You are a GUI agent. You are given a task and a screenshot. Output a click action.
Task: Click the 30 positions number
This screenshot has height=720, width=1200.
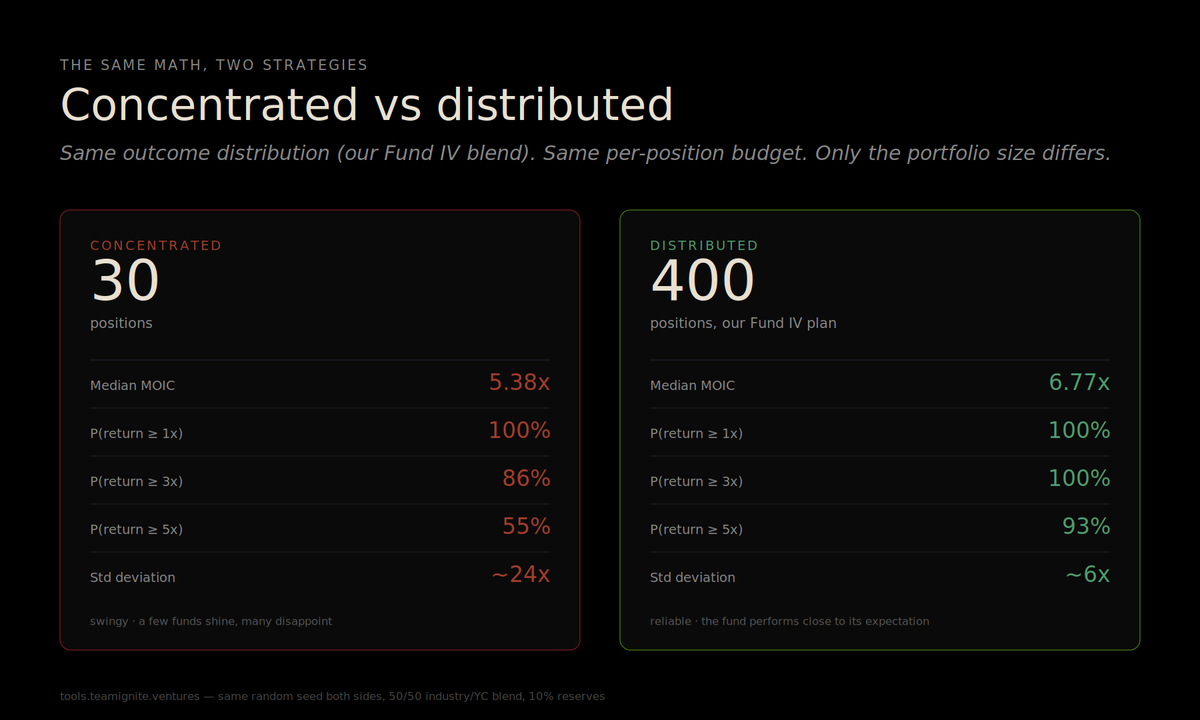coord(125,280)
